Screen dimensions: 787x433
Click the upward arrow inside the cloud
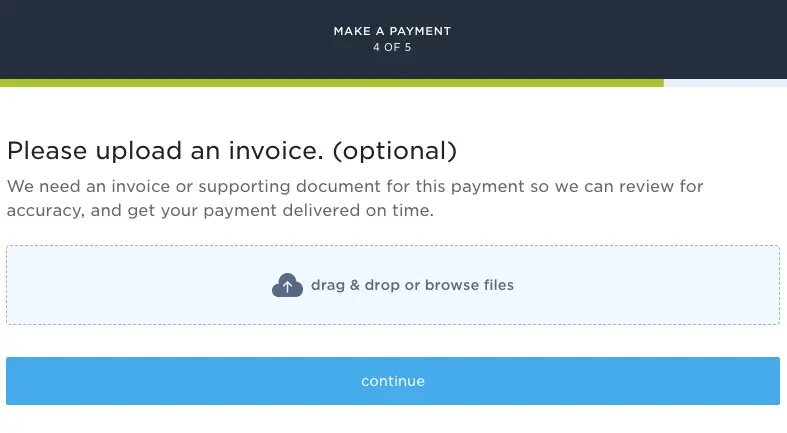point(287,286)
